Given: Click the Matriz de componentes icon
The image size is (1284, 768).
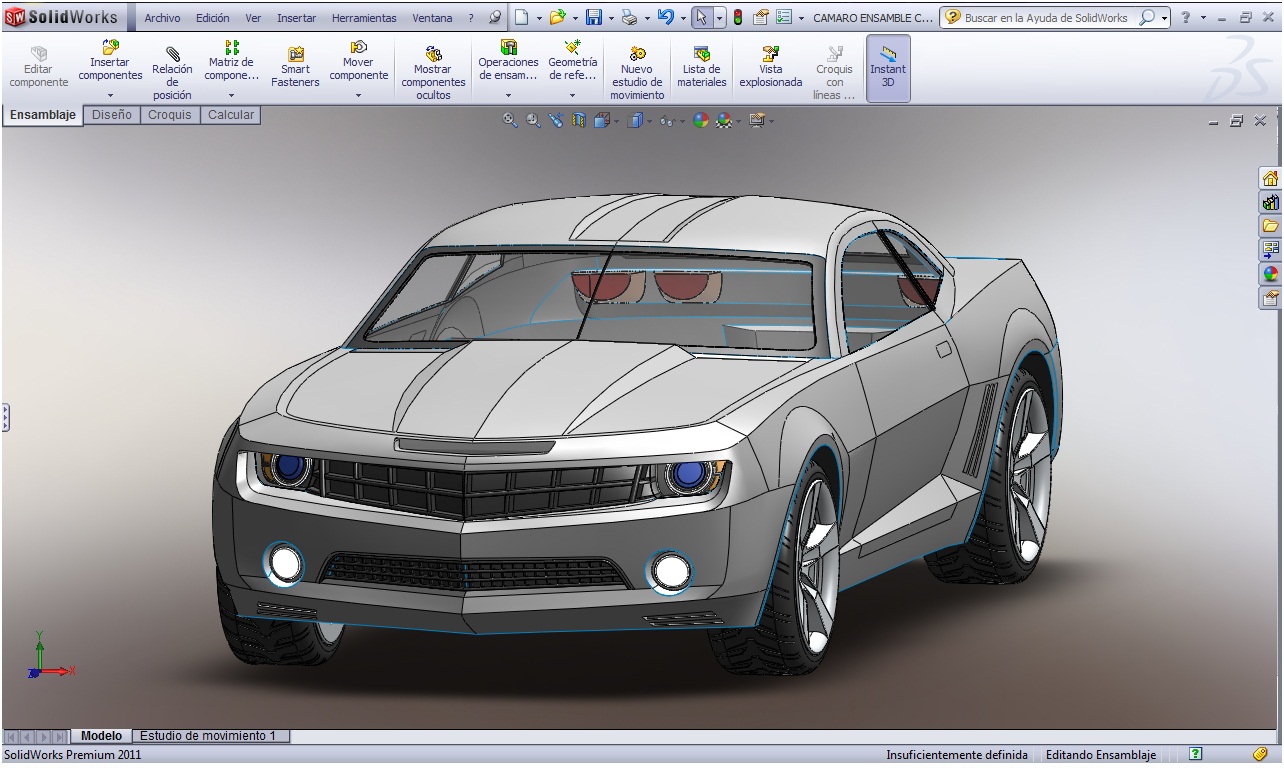Looking at the screenshot, I should (x=232, y=47).
